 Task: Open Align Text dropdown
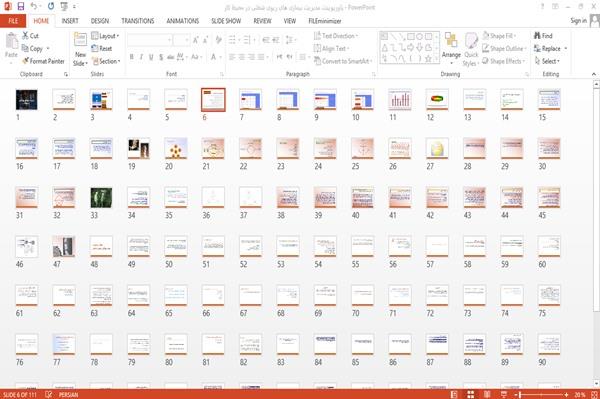pyautogui.click(x=331, y=49)
